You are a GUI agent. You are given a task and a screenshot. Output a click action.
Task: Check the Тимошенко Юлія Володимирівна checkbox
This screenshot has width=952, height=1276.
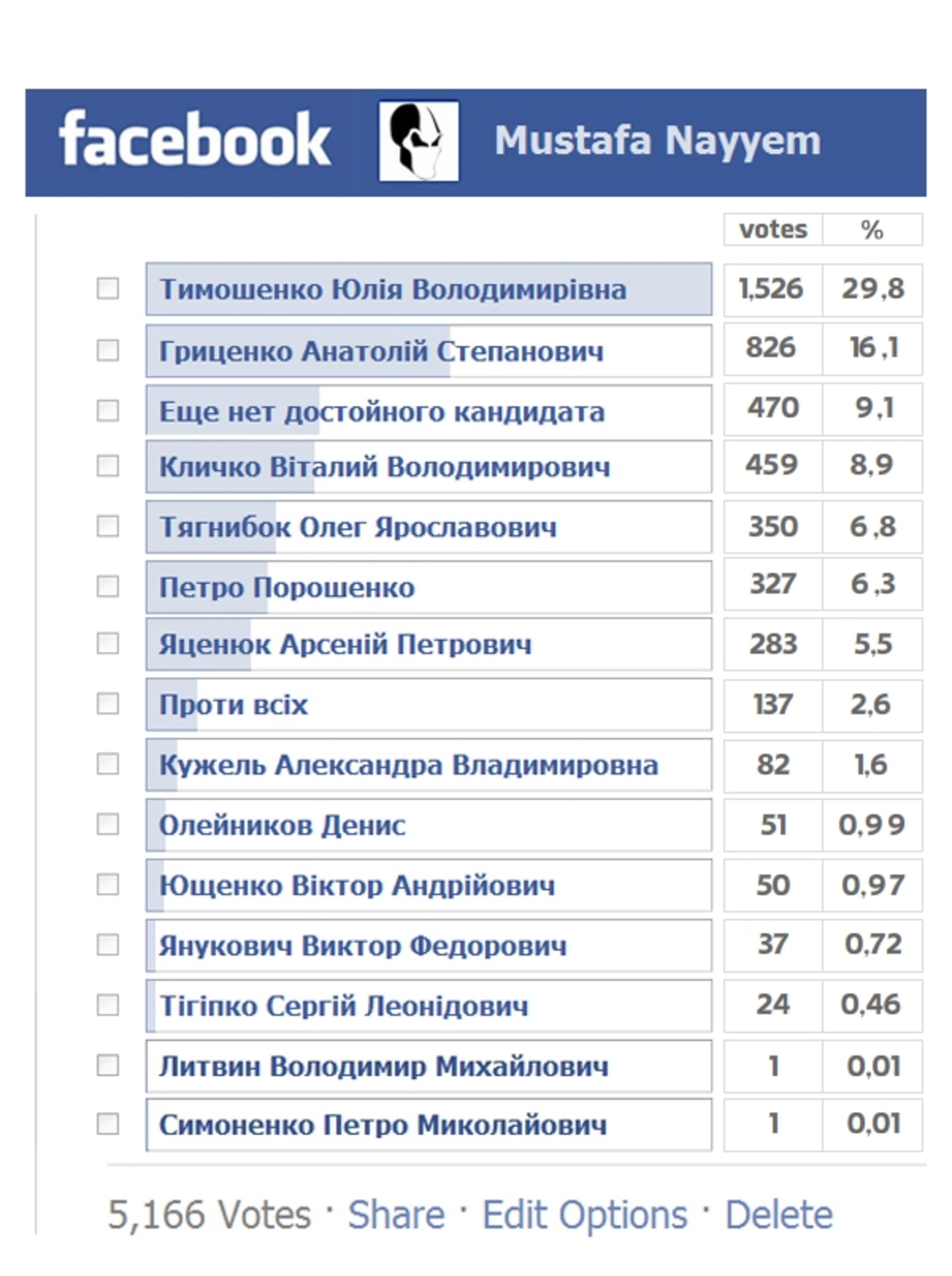click(108, 288)
